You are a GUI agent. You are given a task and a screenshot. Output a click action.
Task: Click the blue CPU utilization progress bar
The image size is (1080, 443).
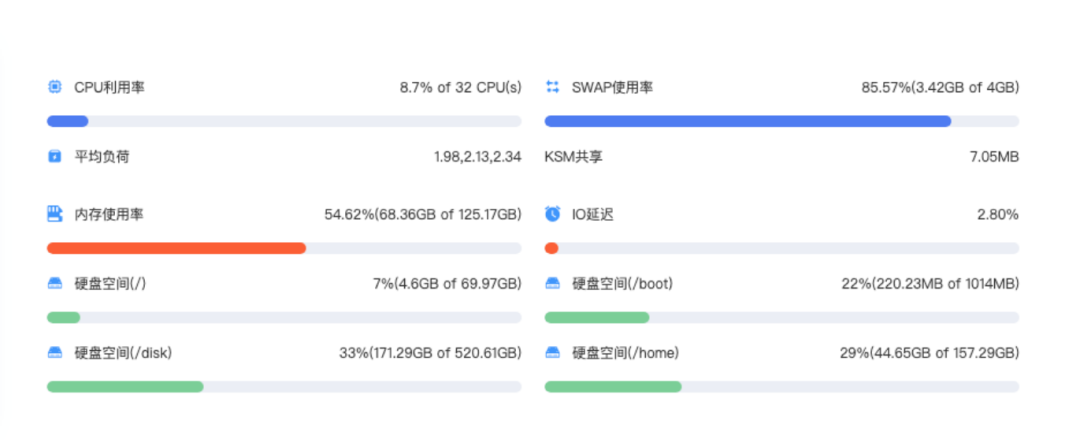coord(68,121)
